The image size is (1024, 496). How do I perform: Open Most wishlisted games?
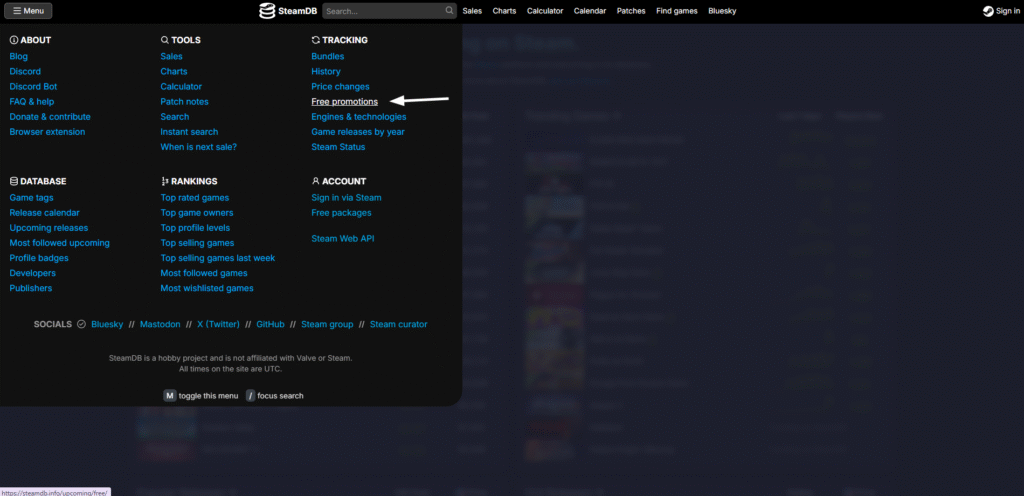tap(207, 288)
